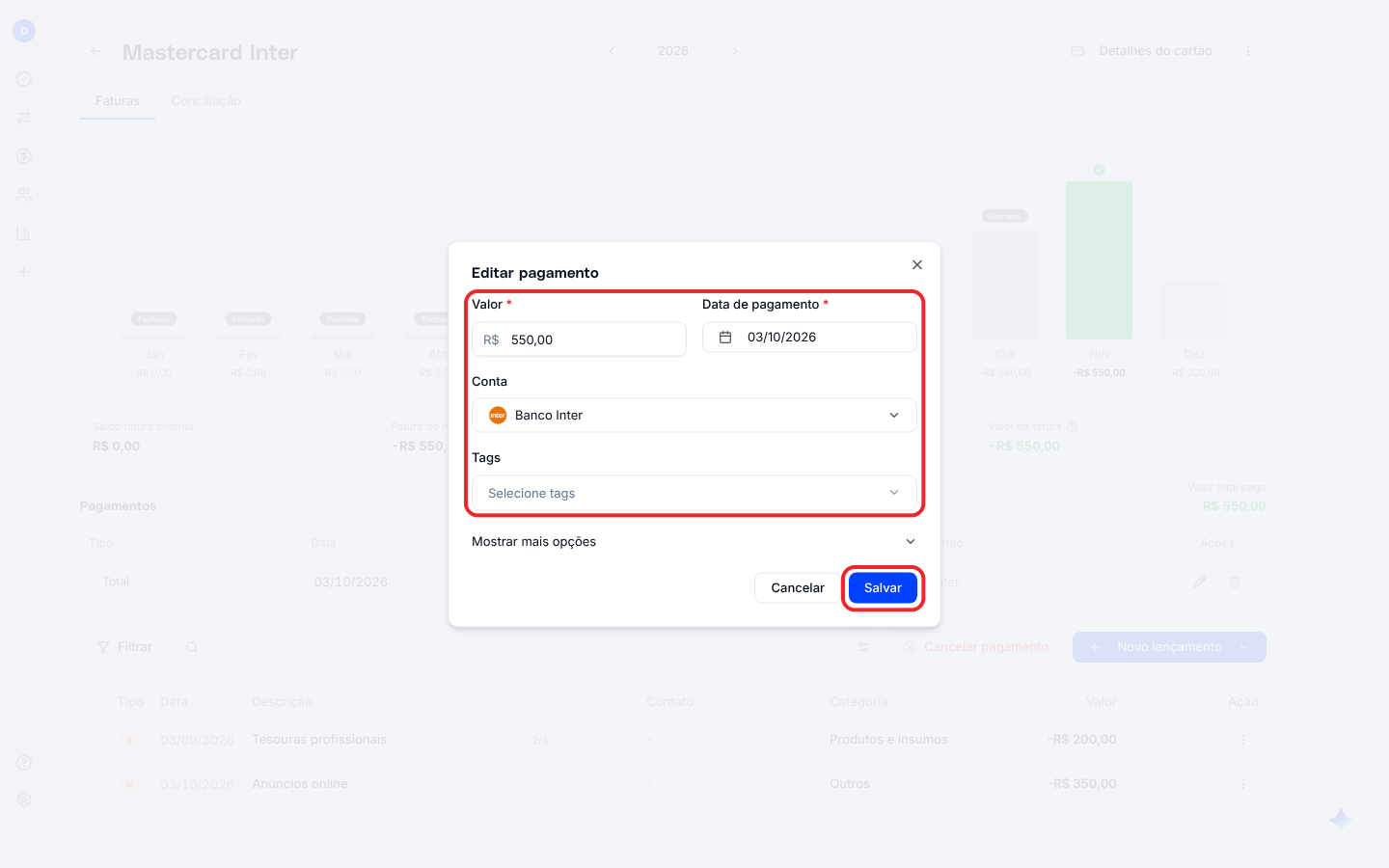This screenshot has width=1389, height=868.
Task: Close the Editar pagamento dialog
Action: pos(917,264)
